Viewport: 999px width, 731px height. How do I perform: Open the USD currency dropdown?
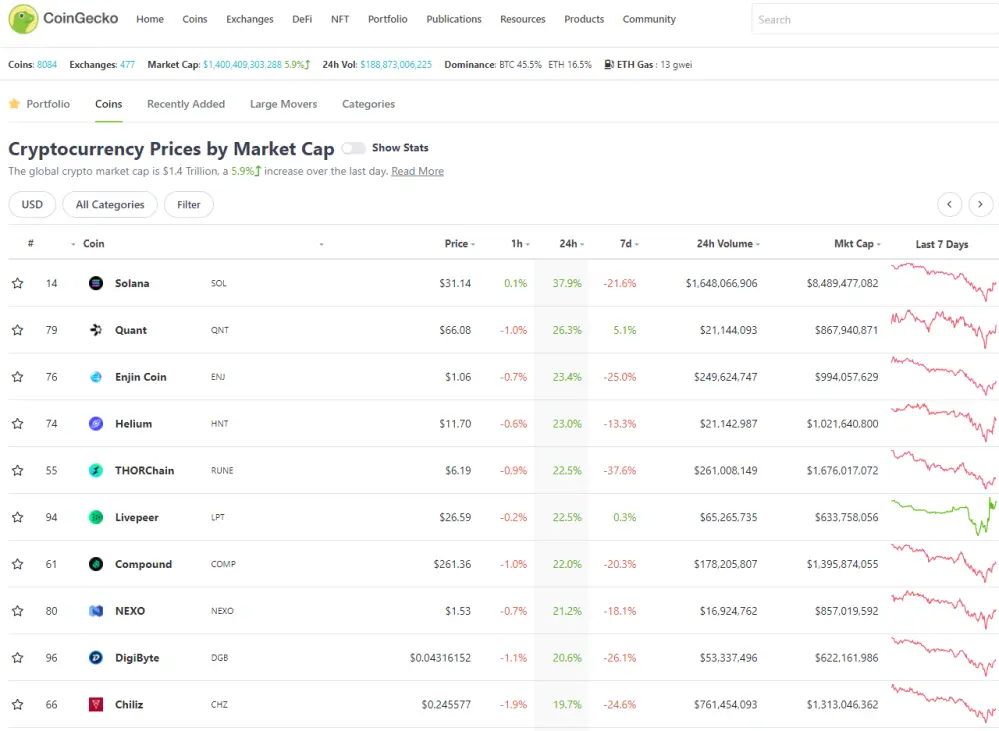tap(32, 205)
